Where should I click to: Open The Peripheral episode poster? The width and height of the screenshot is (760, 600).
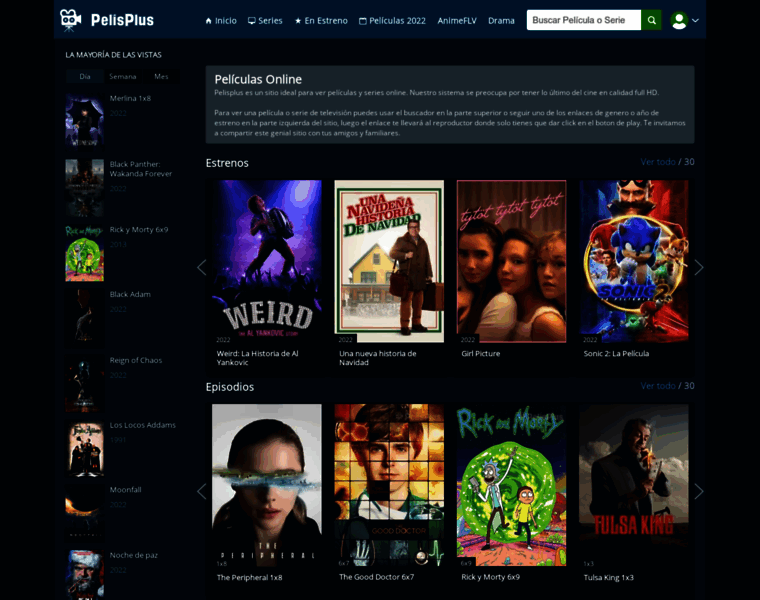[x=267, y=485]
